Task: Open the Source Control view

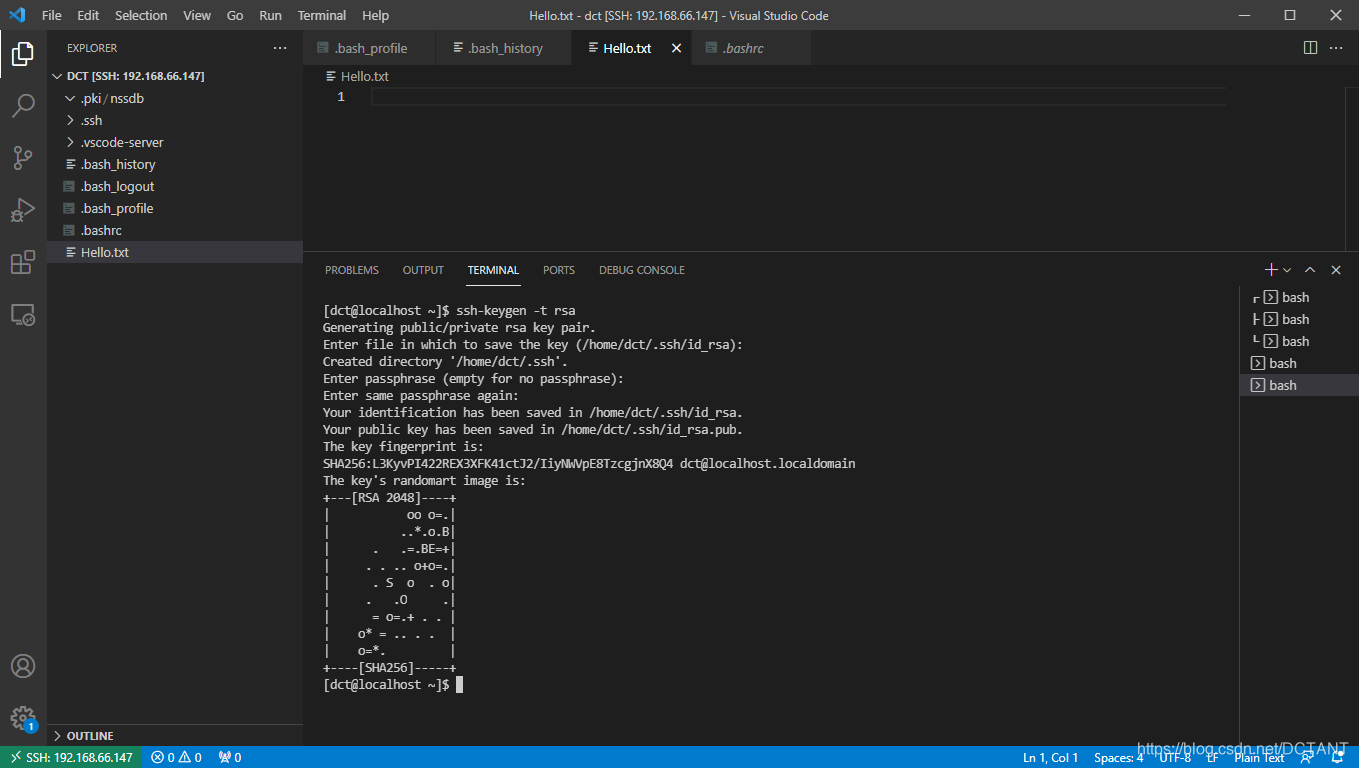Action: pos(23,158)
